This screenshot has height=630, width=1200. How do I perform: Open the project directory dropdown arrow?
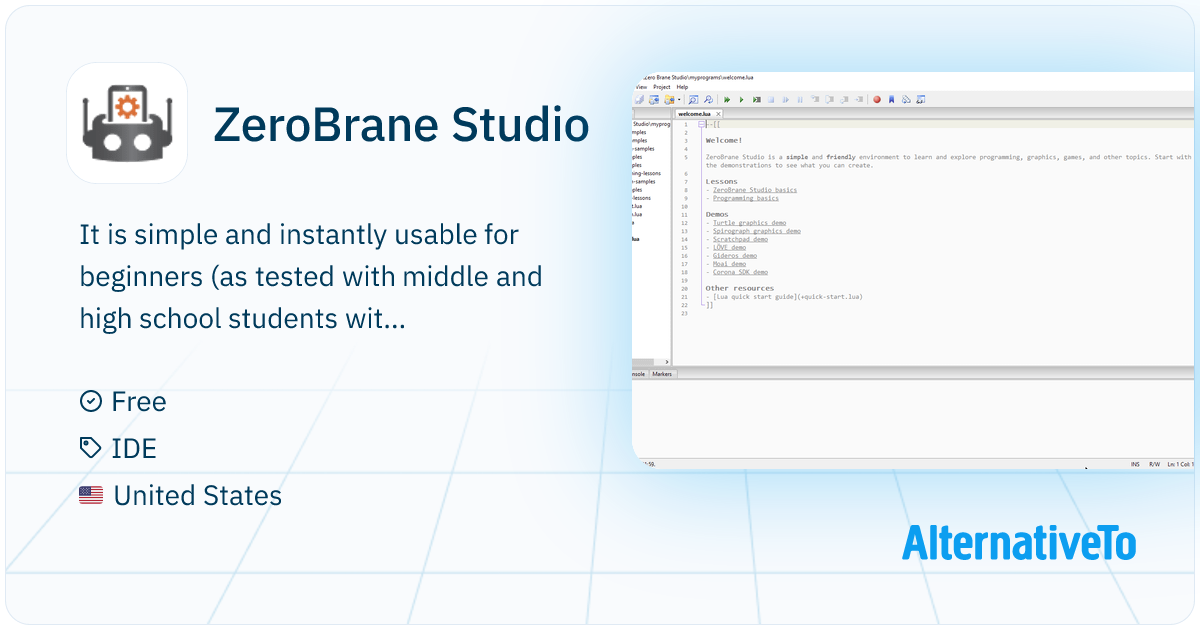(678, 98)
